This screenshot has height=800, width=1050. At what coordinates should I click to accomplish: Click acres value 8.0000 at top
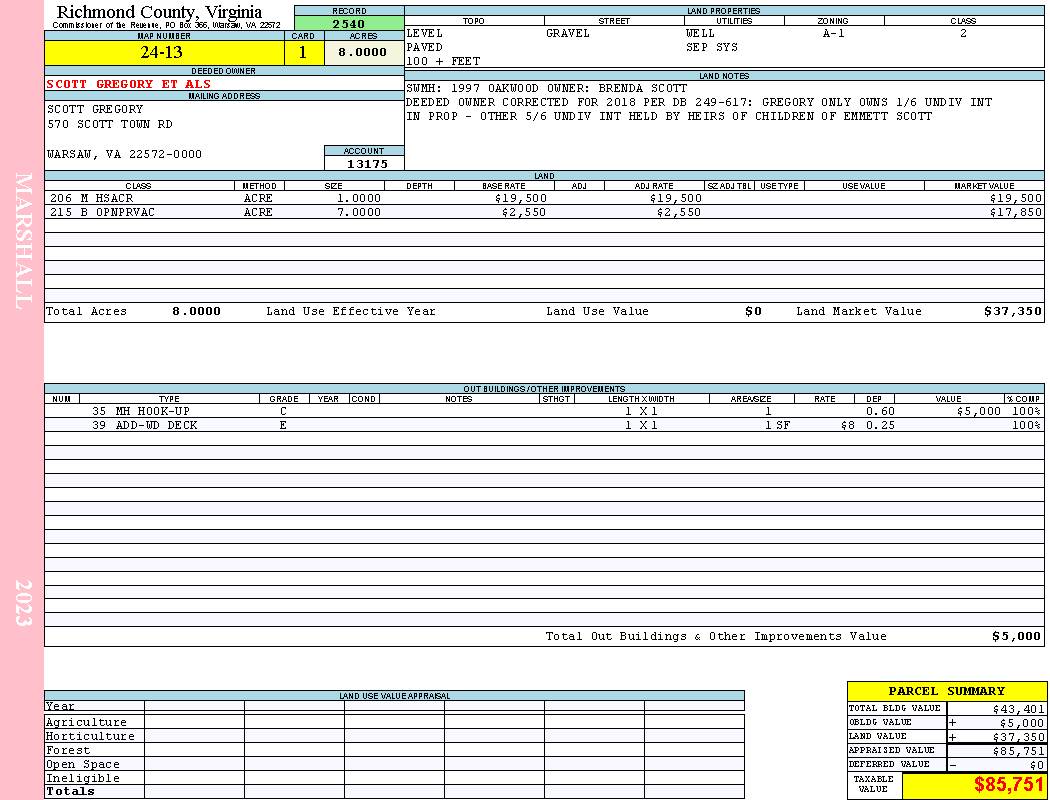[364, 52]
